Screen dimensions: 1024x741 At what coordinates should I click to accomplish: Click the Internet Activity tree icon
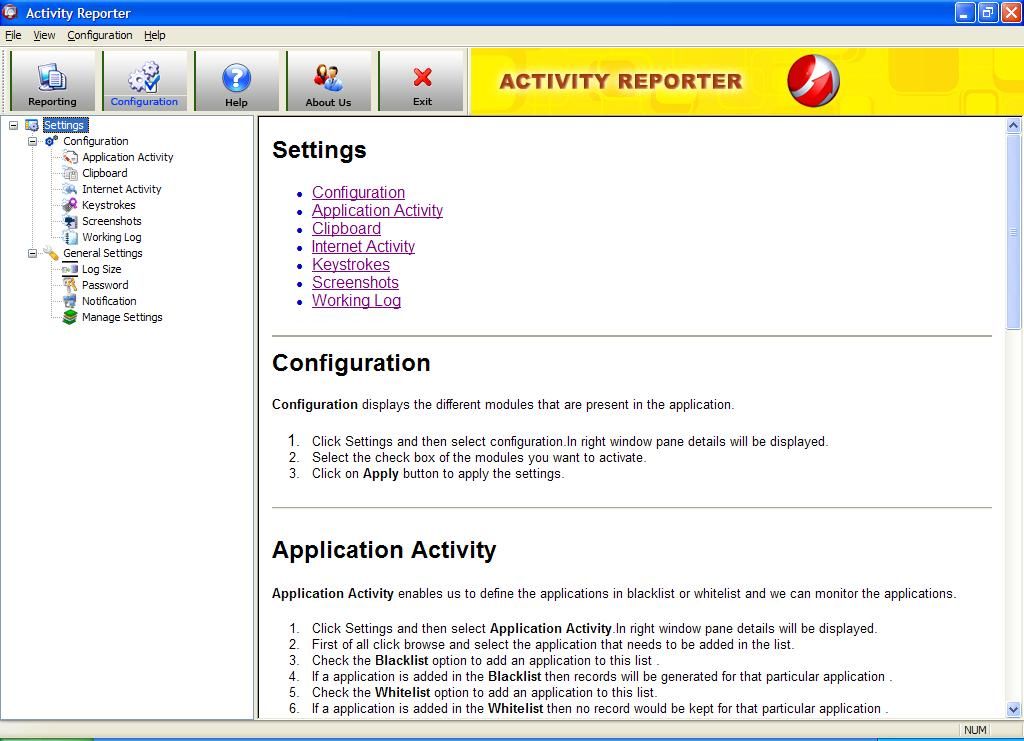point(70,189)
